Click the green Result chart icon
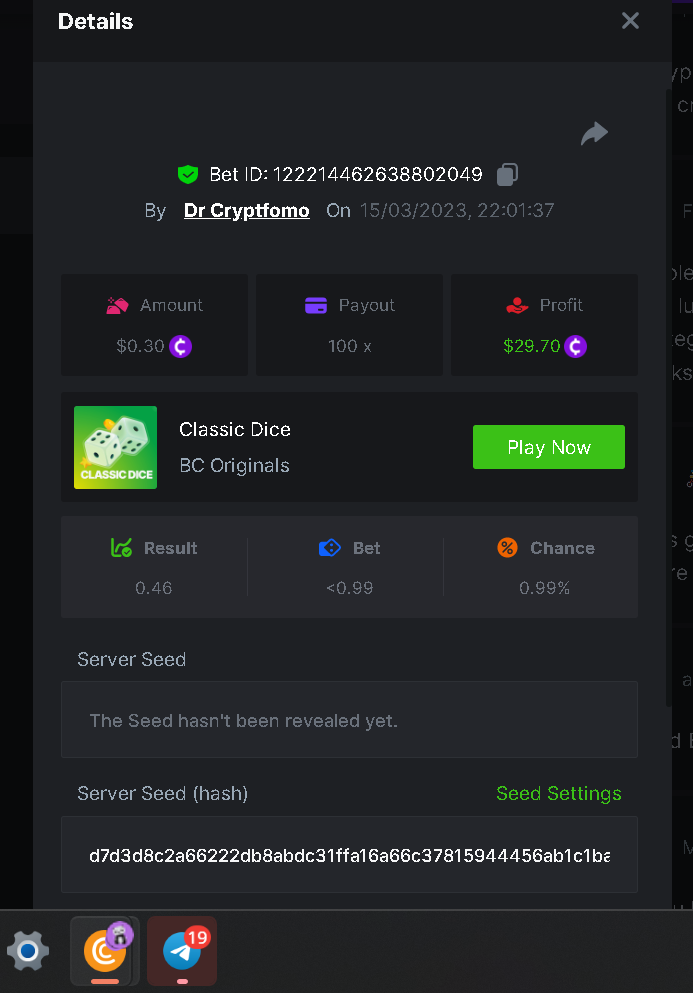Screen dimensions: 693x993 pyautogui.click(x=121, y=548)
